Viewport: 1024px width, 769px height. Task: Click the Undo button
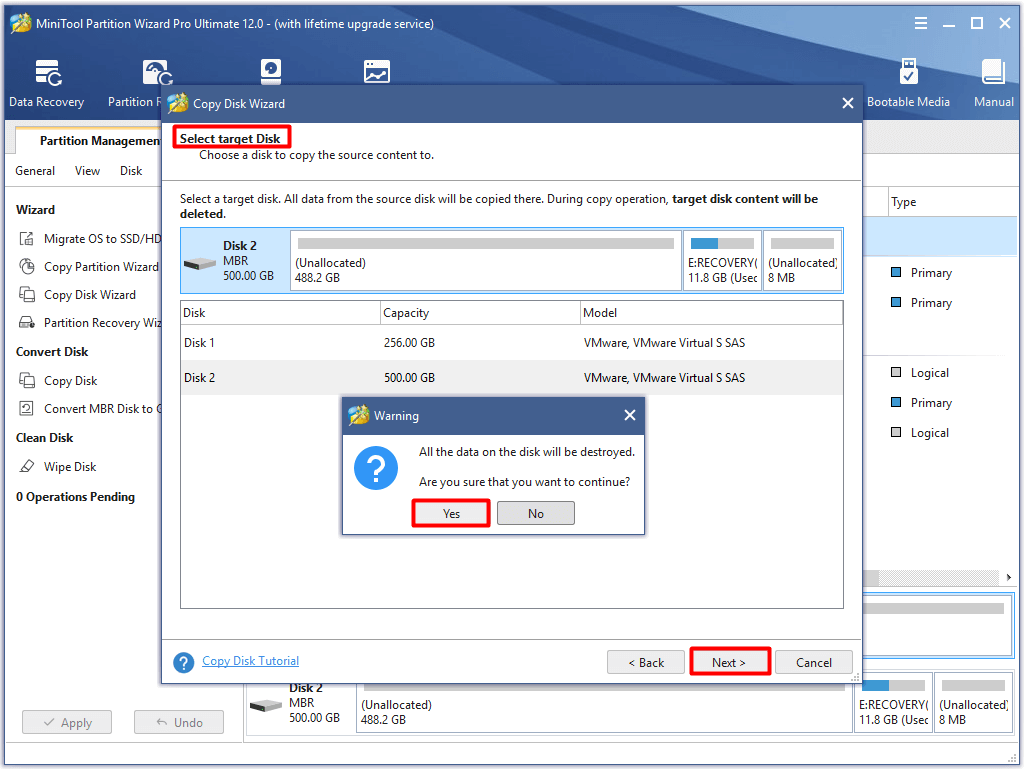pyautogui.click(x=179, y=722)
